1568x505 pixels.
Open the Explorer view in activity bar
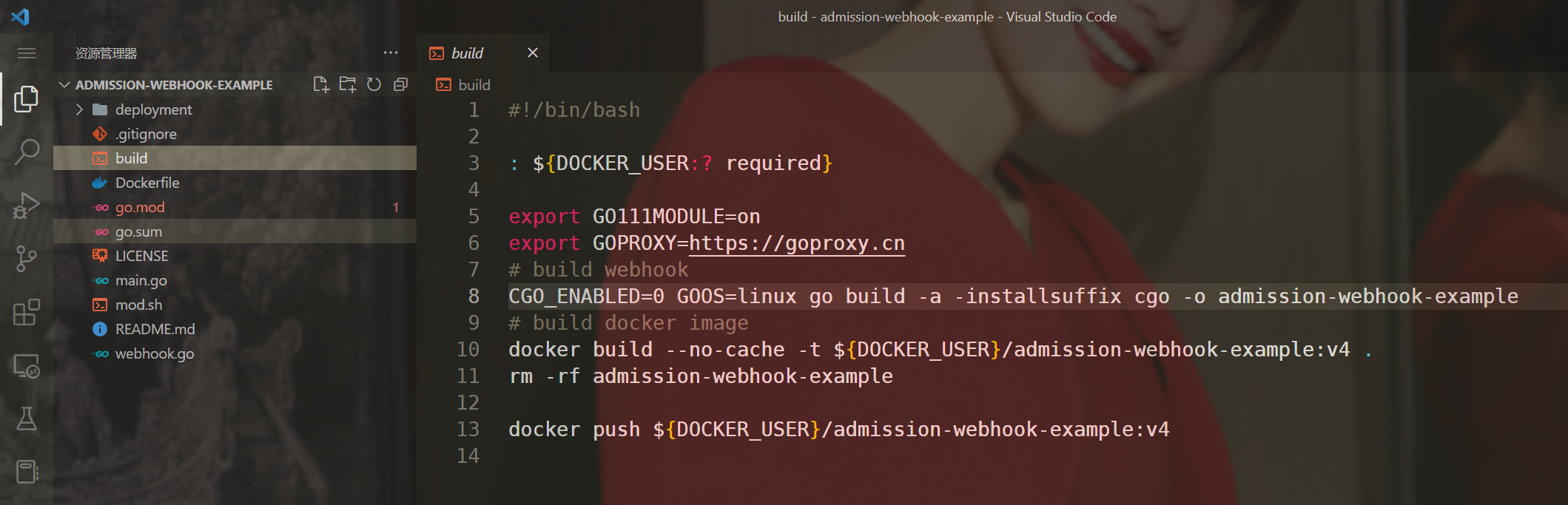(27, 98)
